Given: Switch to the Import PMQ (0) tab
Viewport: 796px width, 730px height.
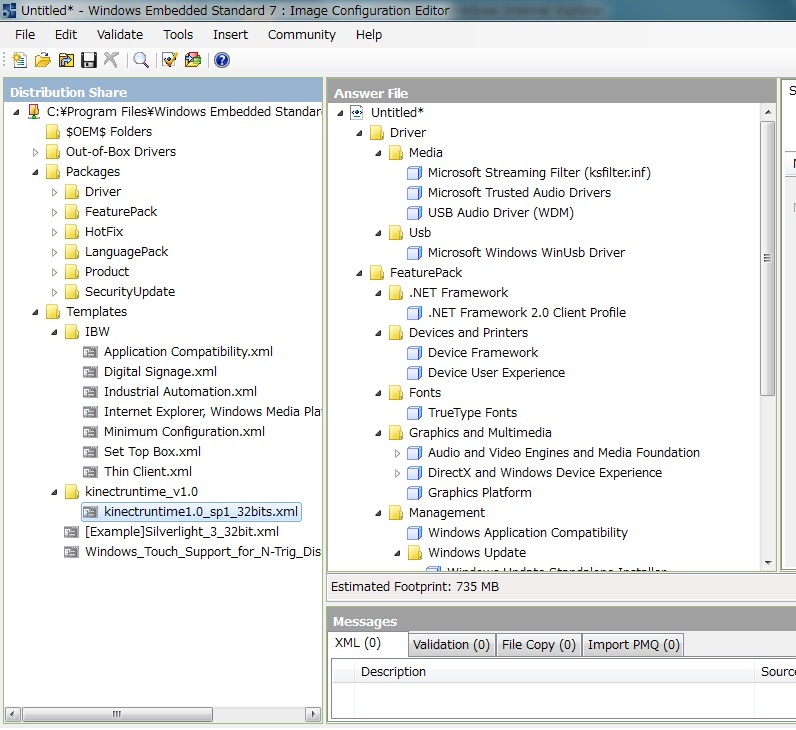Looking at the screenshot, I should click(633, 645).
